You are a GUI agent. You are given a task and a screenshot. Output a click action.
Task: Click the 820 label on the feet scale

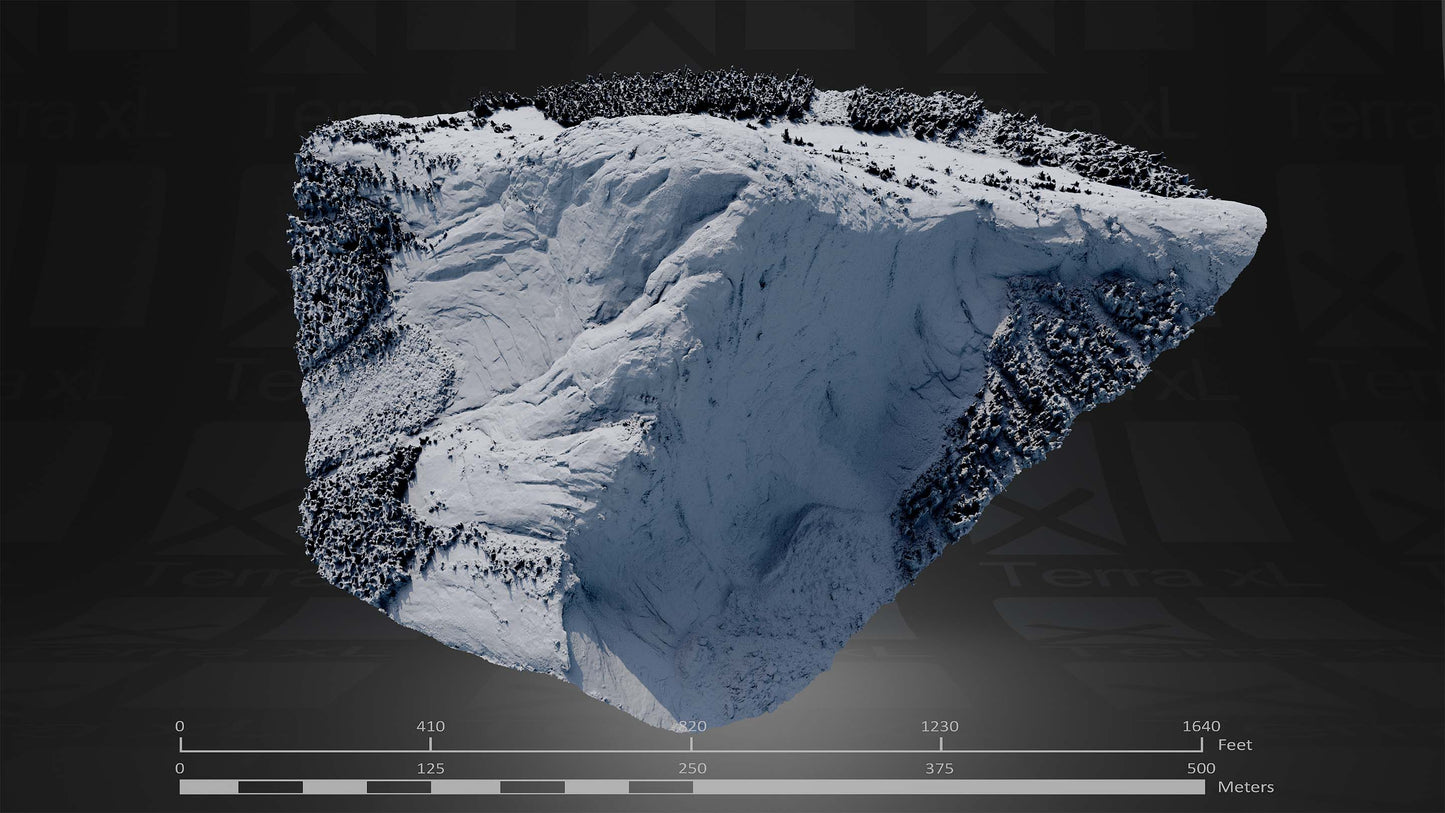[x=692, y=726]
